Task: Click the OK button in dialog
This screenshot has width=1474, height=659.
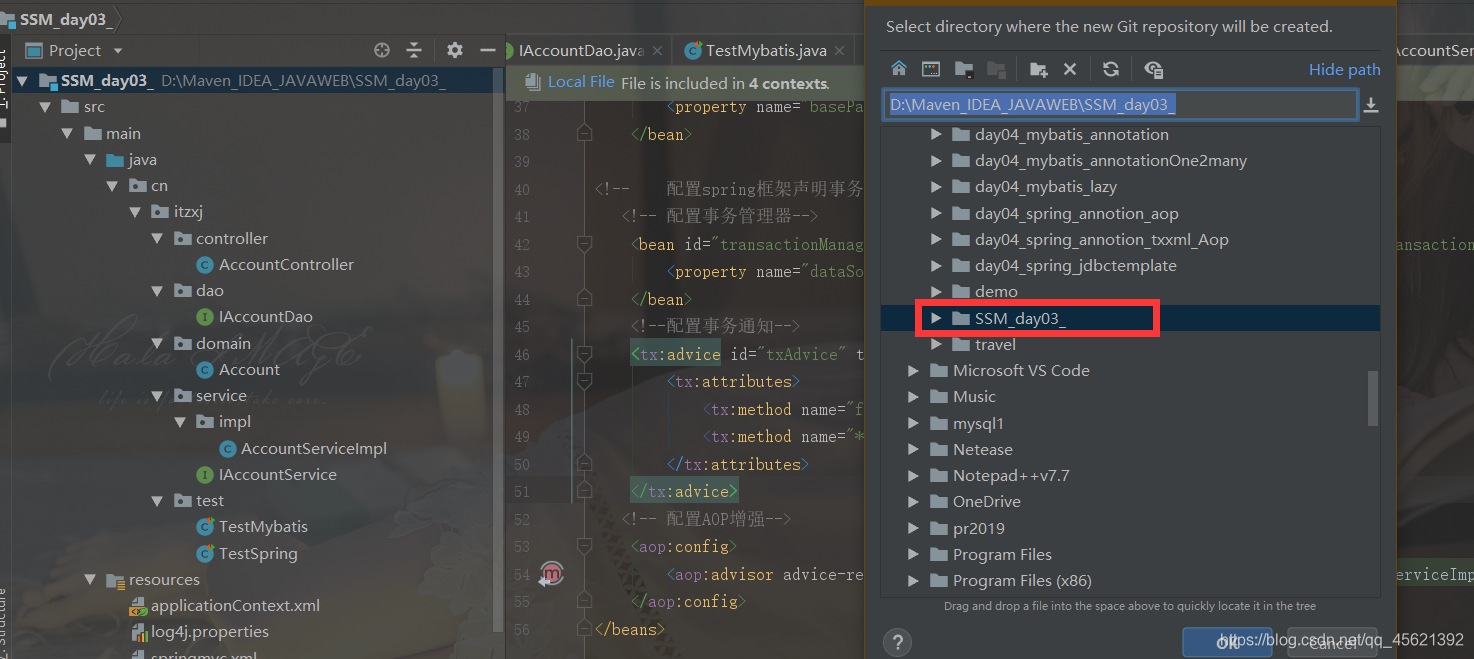Action: tap(1227, 643)
